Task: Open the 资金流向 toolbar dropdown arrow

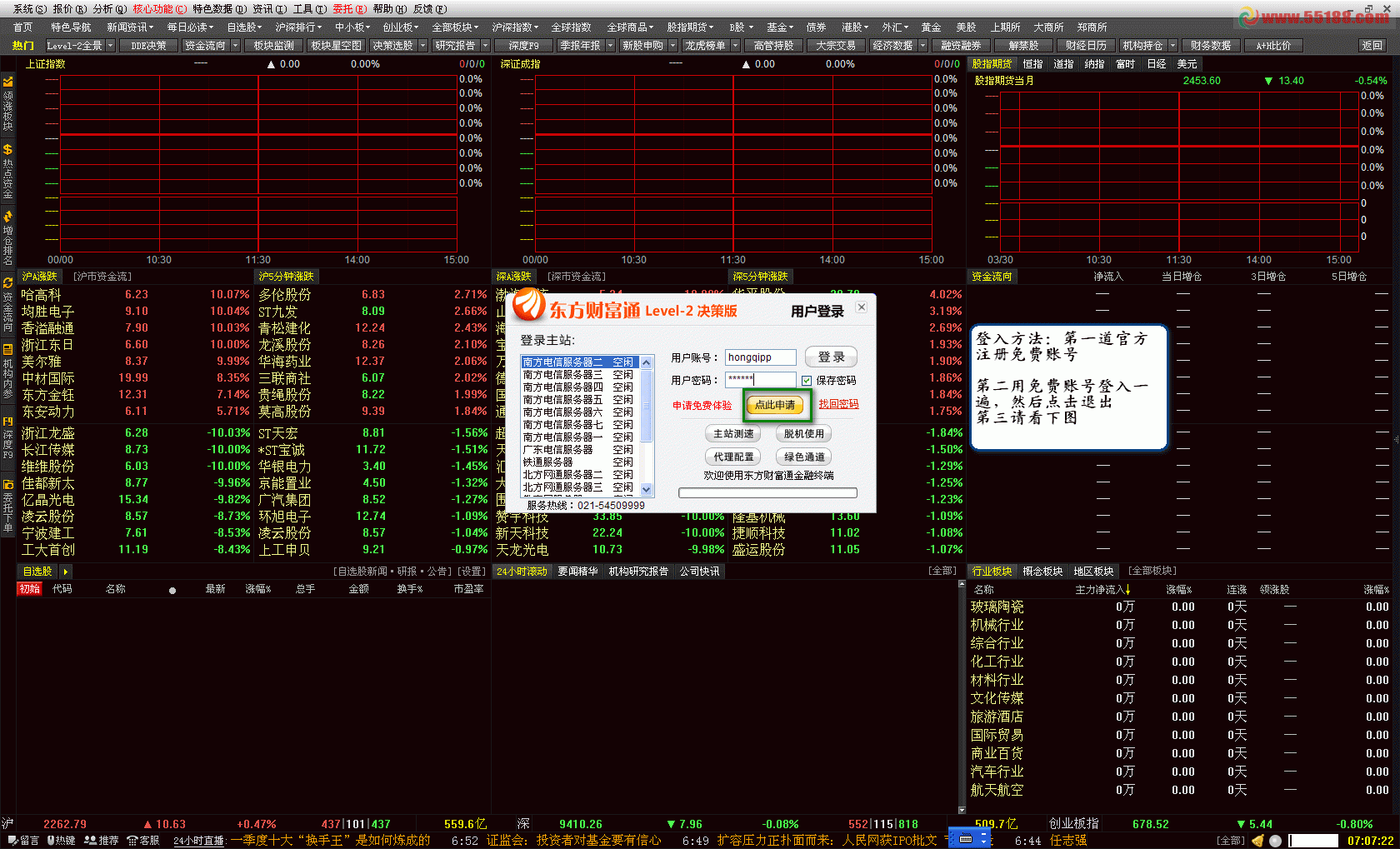Action: coord(235,46)
